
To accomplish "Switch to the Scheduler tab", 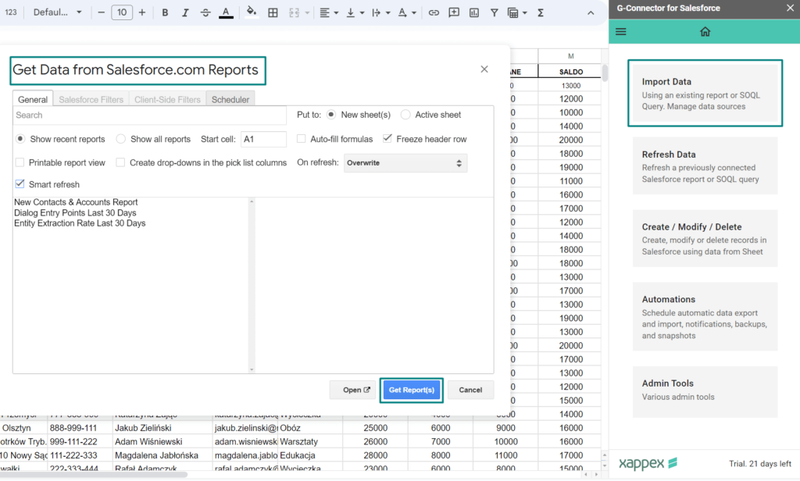I will [230, 99].
